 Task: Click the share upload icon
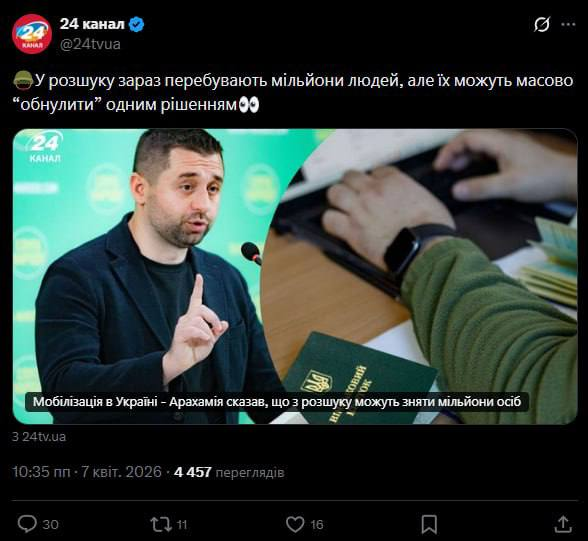[562, 524]
